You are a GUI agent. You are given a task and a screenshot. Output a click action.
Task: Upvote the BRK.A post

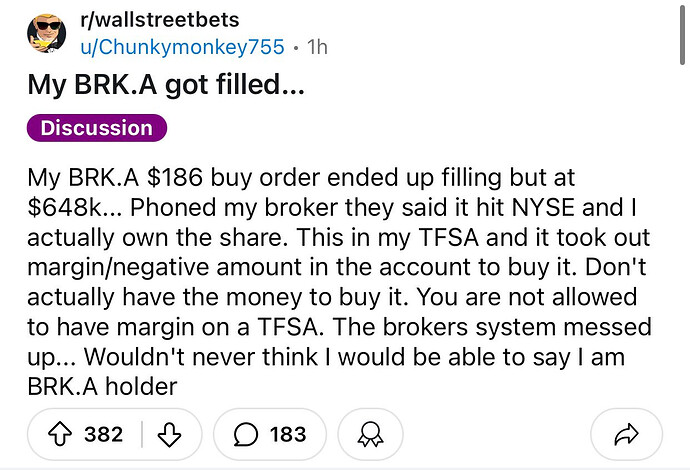point(59,434)
